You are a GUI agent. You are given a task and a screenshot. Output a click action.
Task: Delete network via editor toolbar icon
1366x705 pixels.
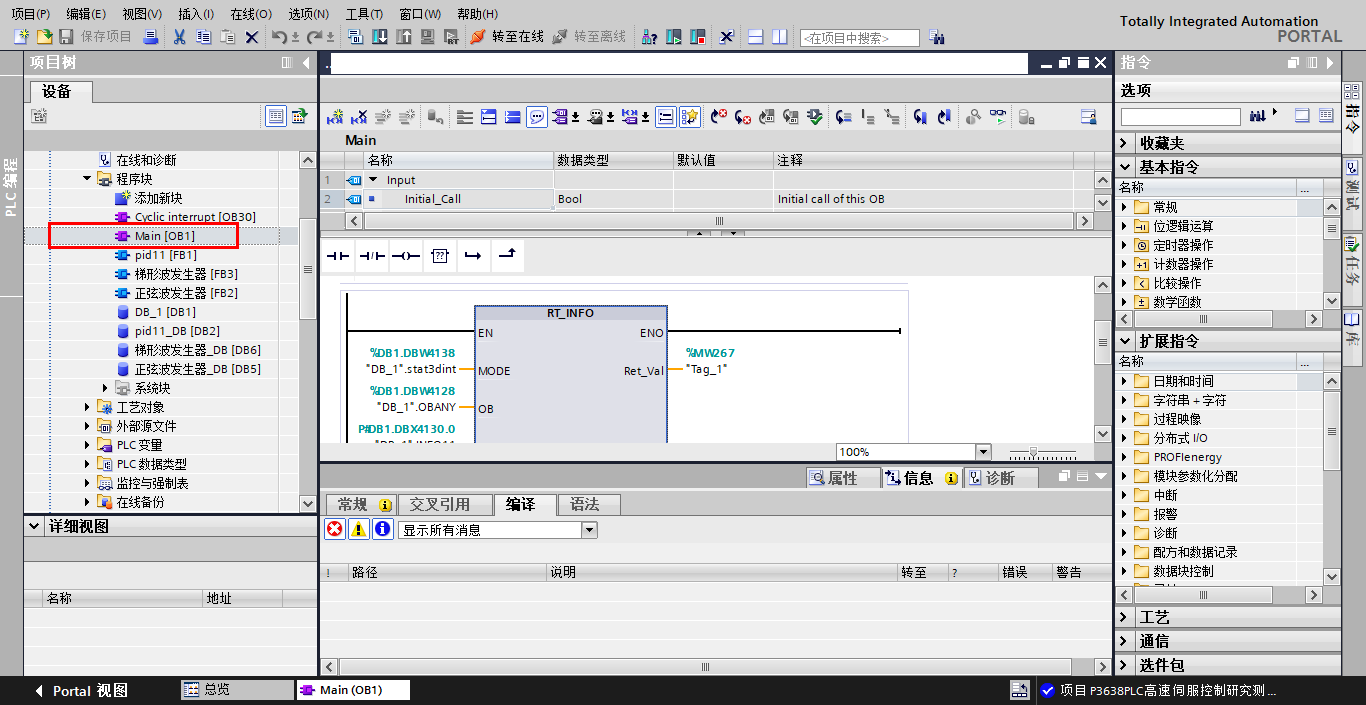360,117
